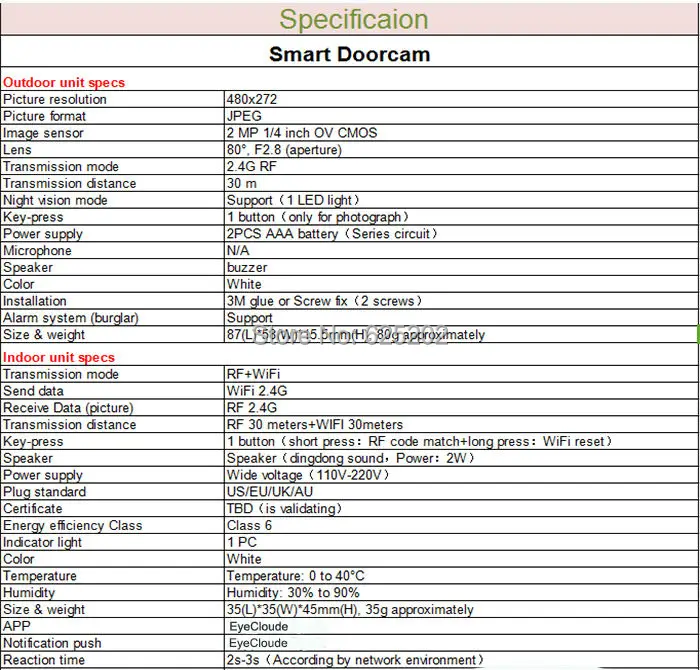This screenshot has width=700, height=670.
Task: Select '2PCS AAA battery (Series circuit)' value
Action: (x=332, y=234)
